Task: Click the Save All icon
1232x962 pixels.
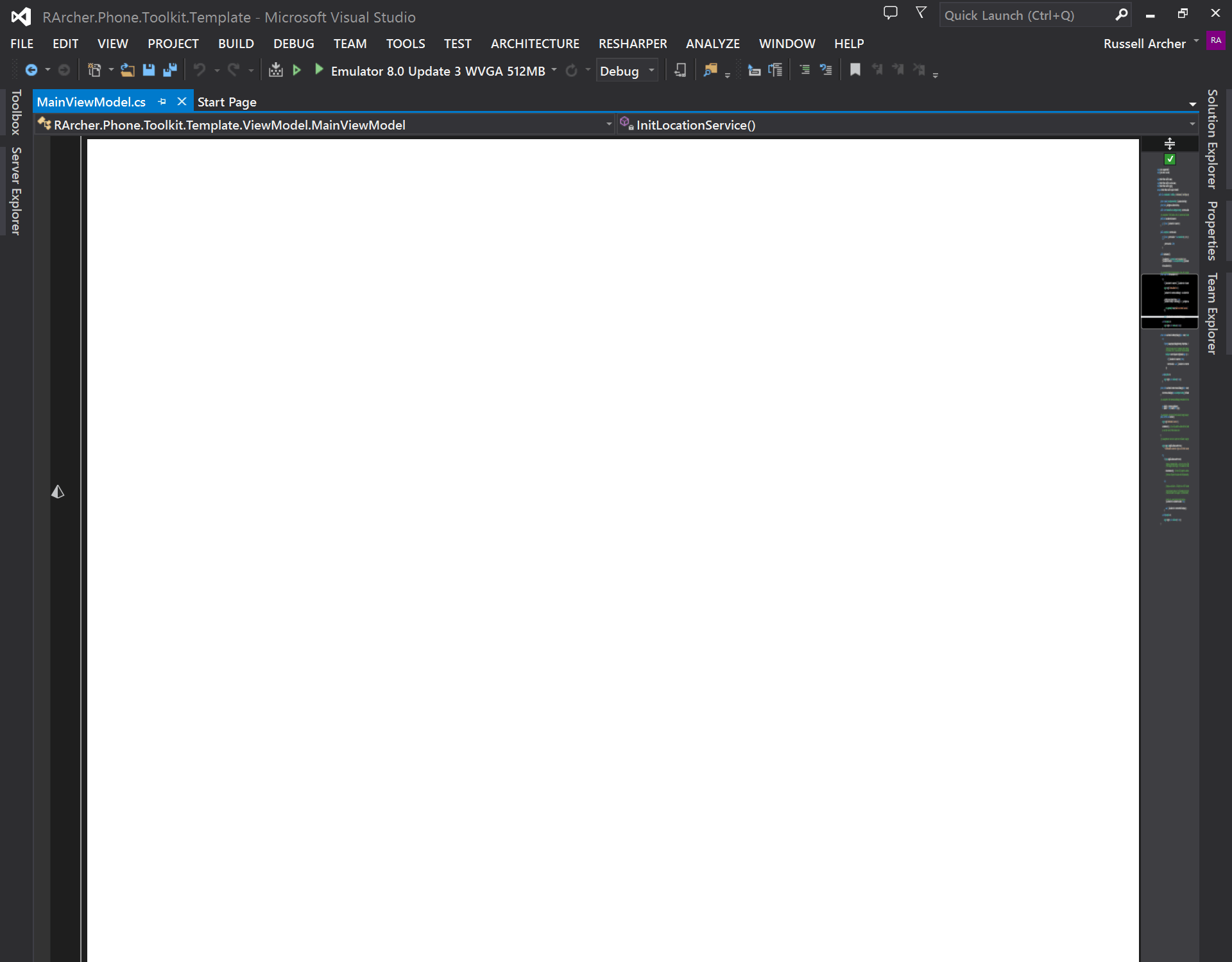Action: [x=170, y=70]
